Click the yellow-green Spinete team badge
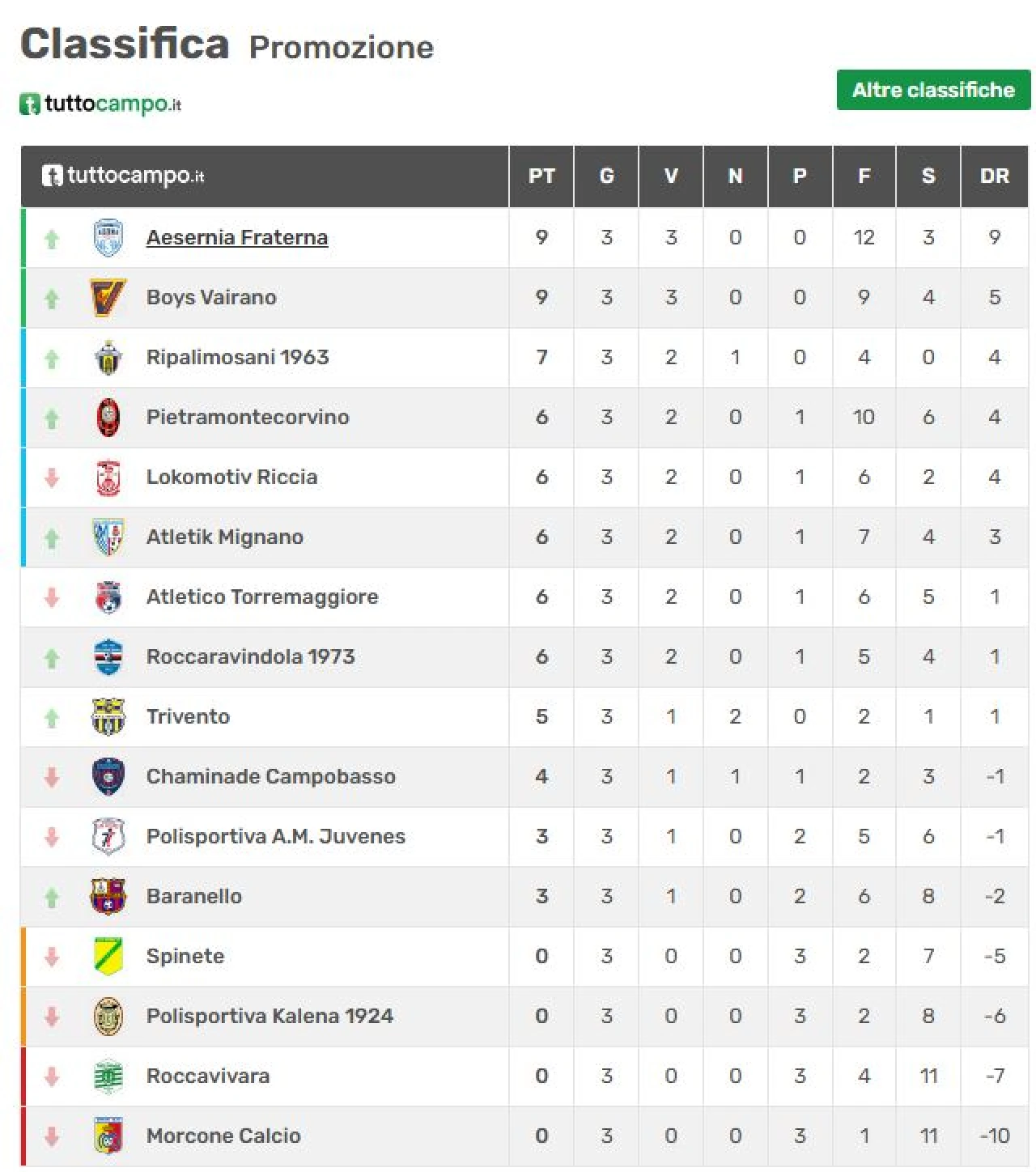 coord(108,957)
